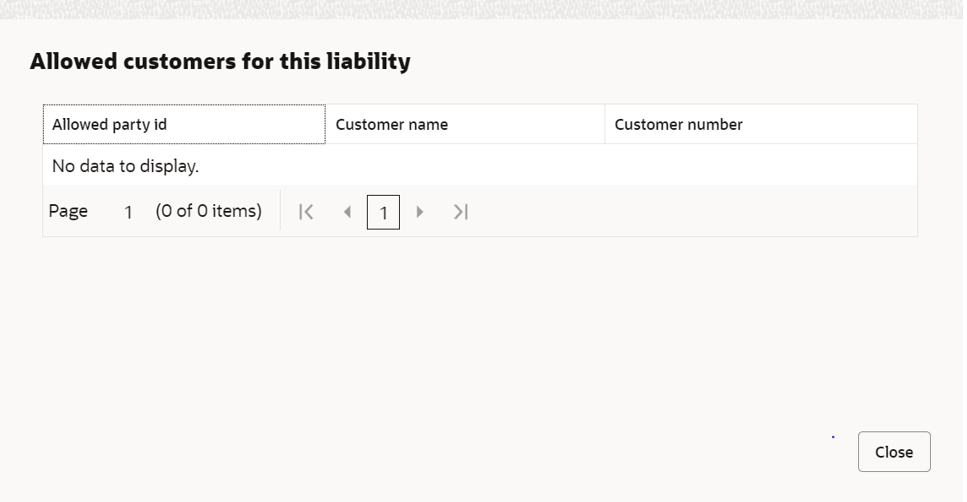Jump to last page of results

coord(461,212)
